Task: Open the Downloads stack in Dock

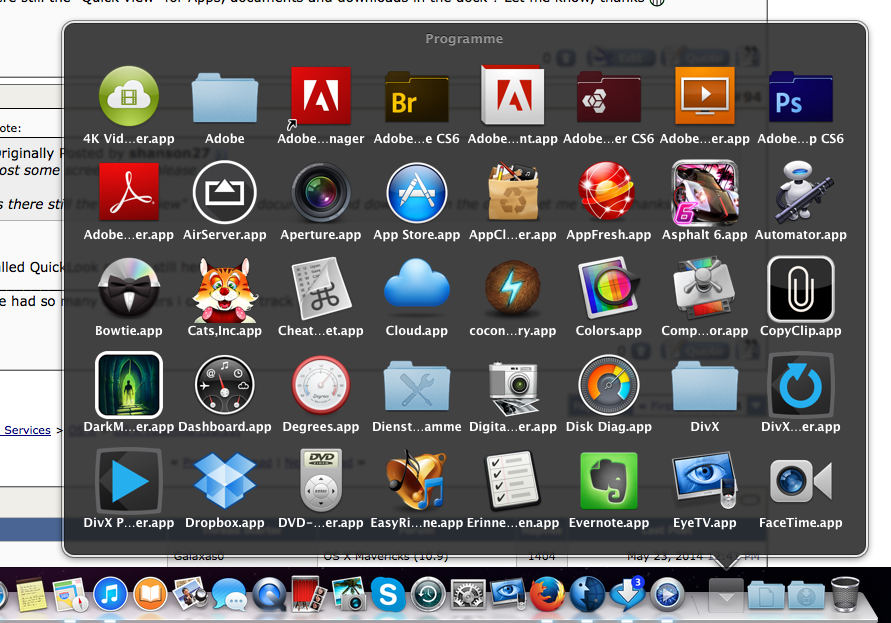Action: pyautogui.click(x=806, y=596)
